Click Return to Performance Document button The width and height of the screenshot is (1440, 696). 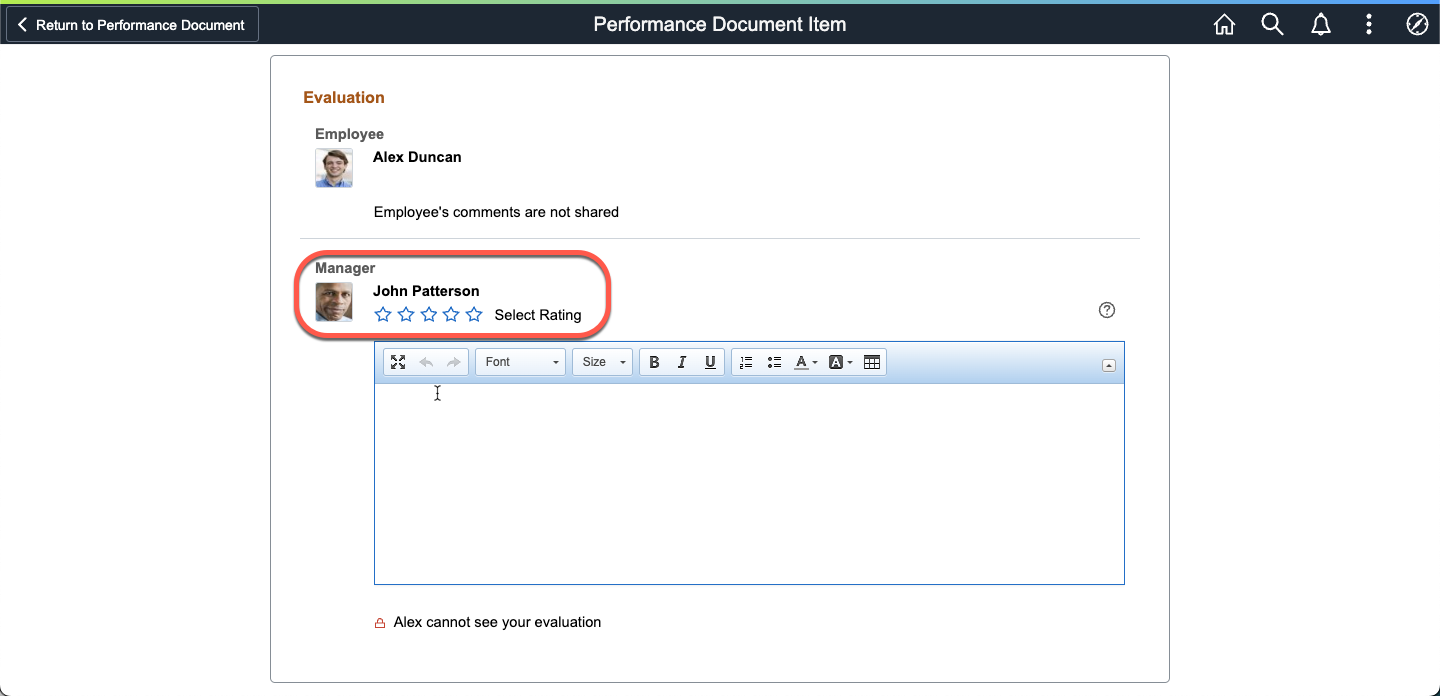pos(132,25)
